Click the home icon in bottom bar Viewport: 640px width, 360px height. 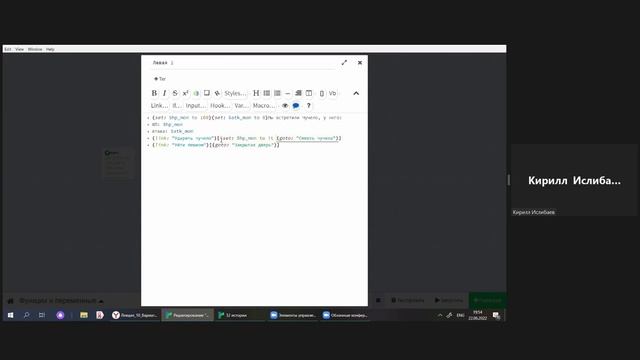[11, 300]
